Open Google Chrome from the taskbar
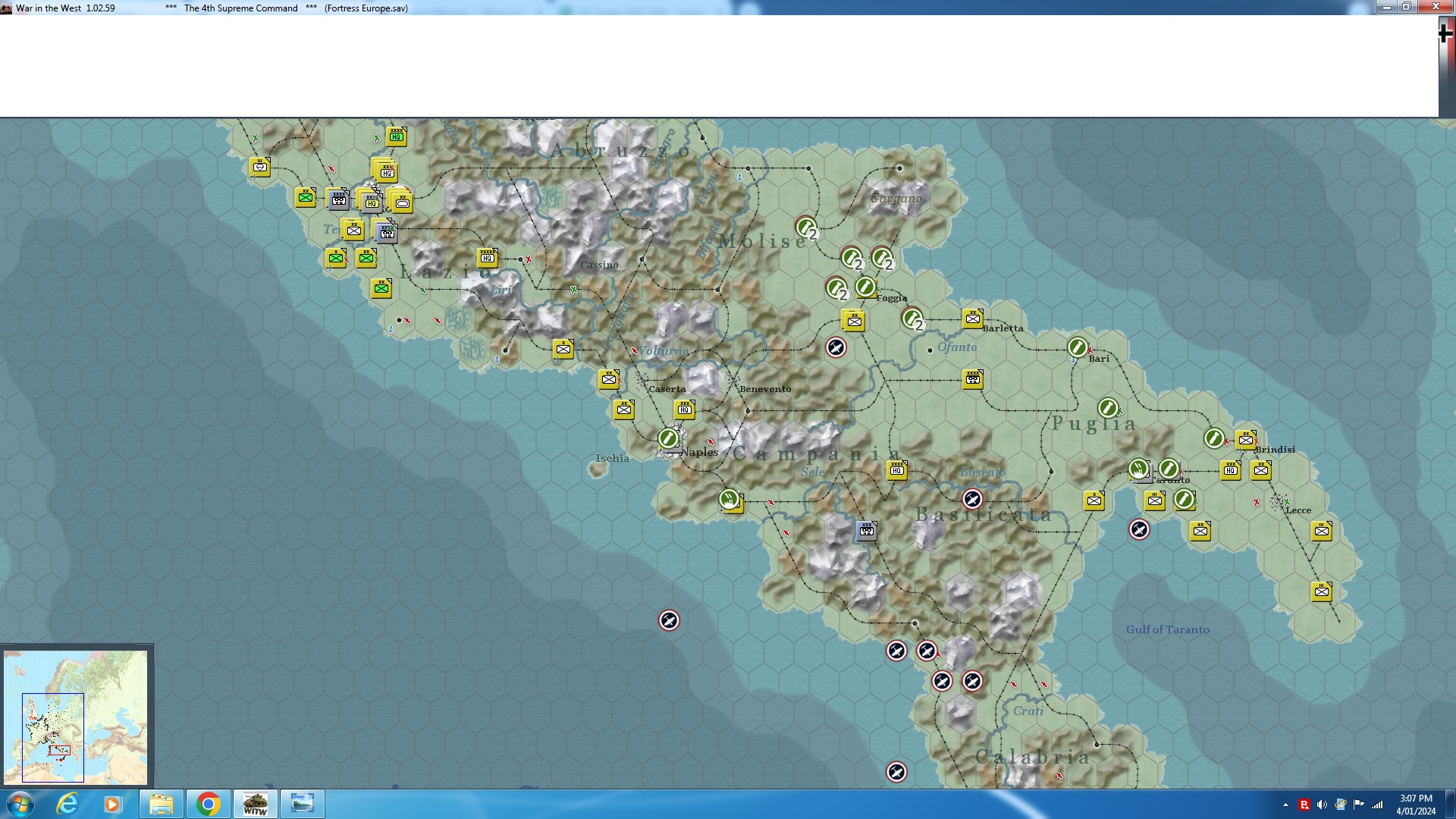Screen dimensions: 1456x819 point(208,804)
